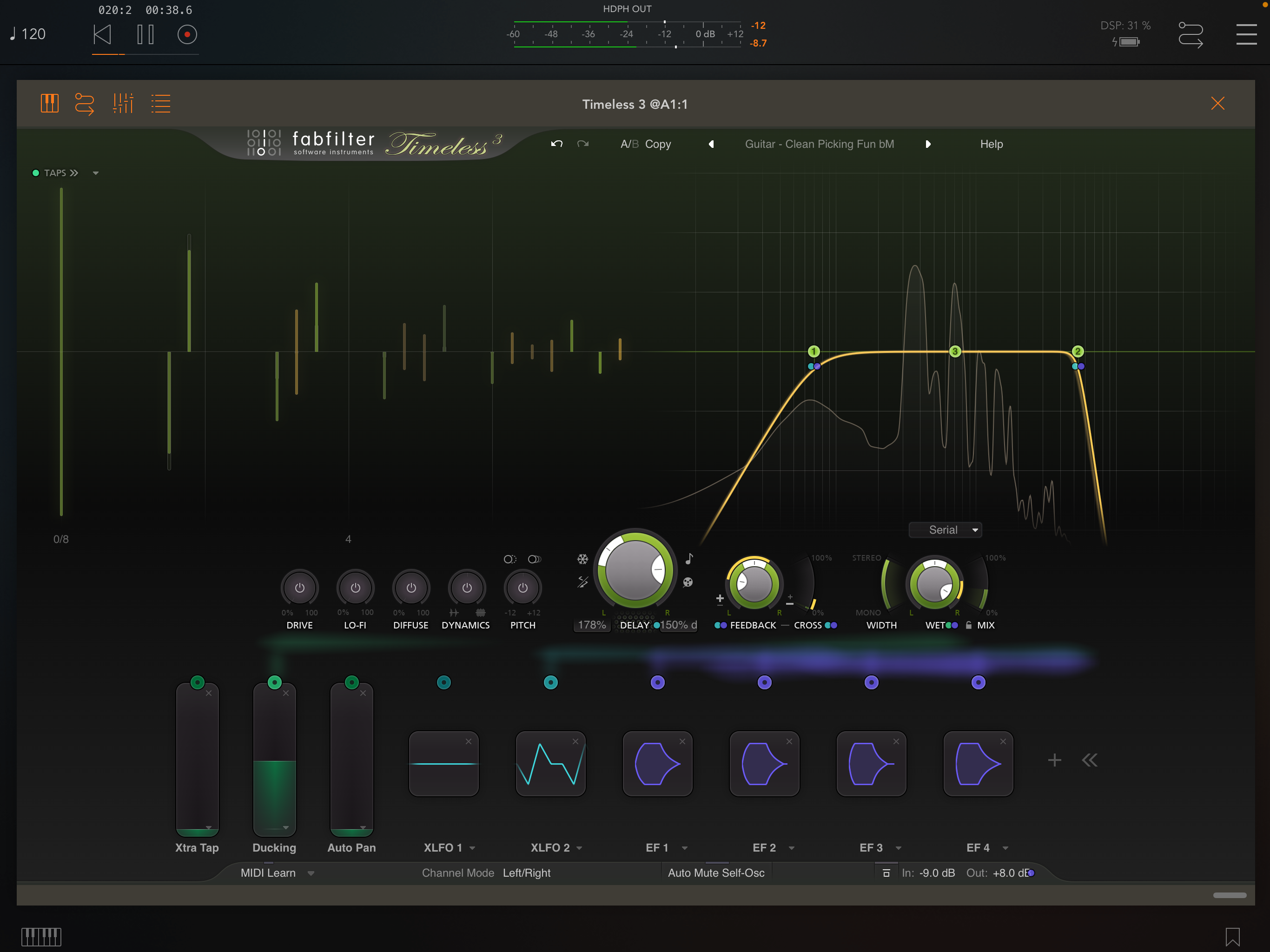The width and height of the screenshot is (1270, 952).
Task: Collapse modulation section with double chevron
Action: [1089, 760]
